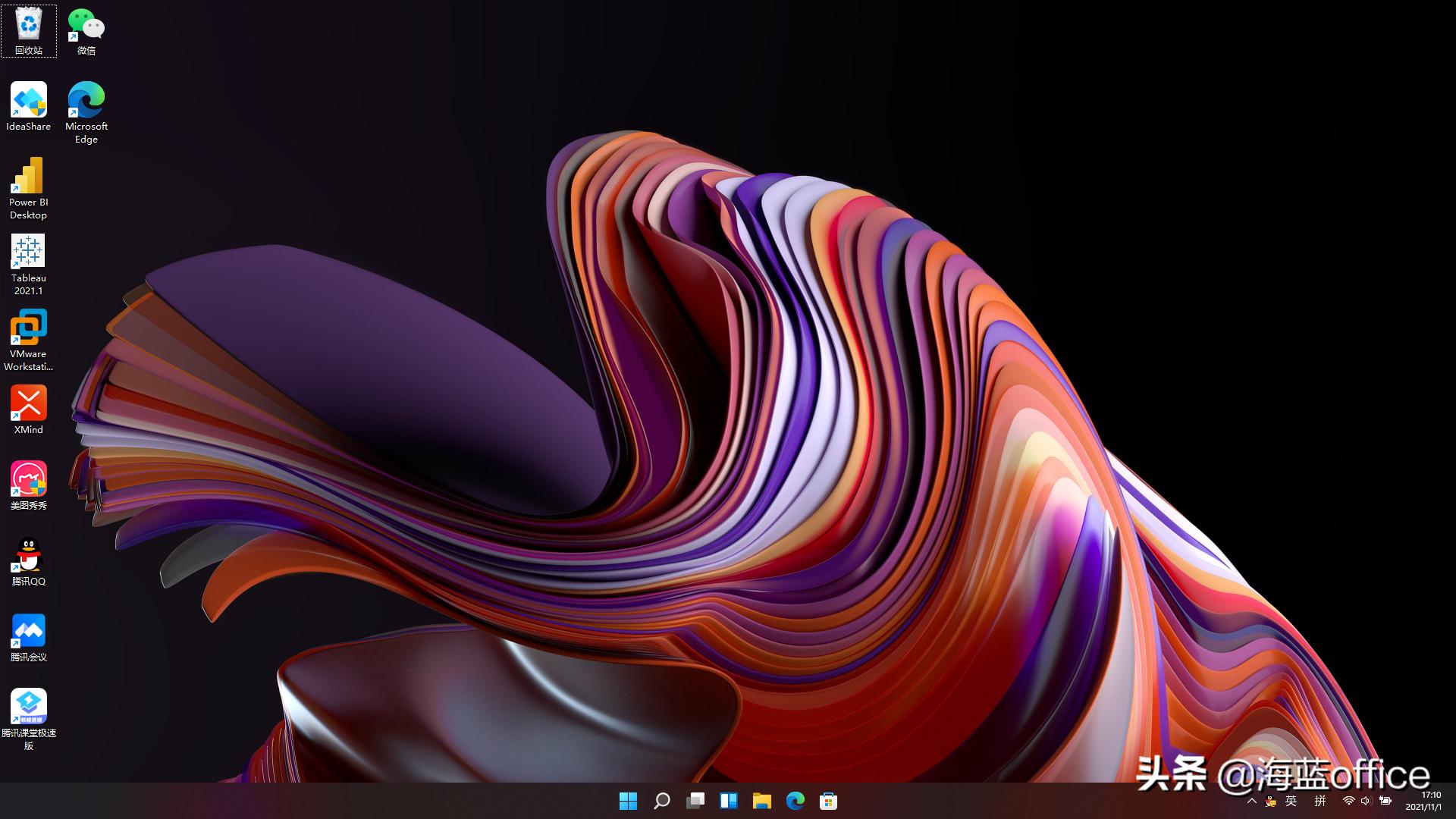
Task: Click the Start button
Action: (x=629, y=801)
